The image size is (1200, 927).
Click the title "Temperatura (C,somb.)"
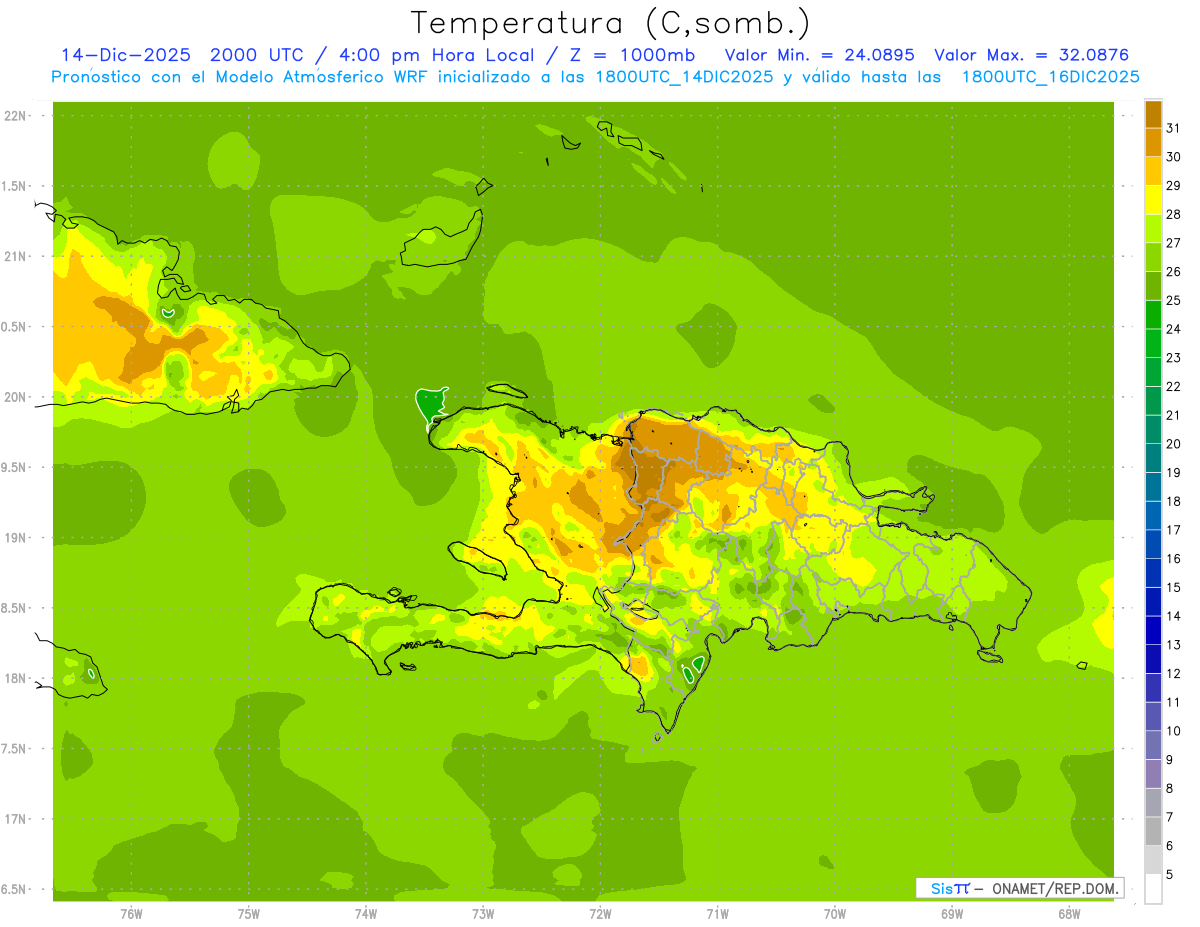click(x=610, y=23)
